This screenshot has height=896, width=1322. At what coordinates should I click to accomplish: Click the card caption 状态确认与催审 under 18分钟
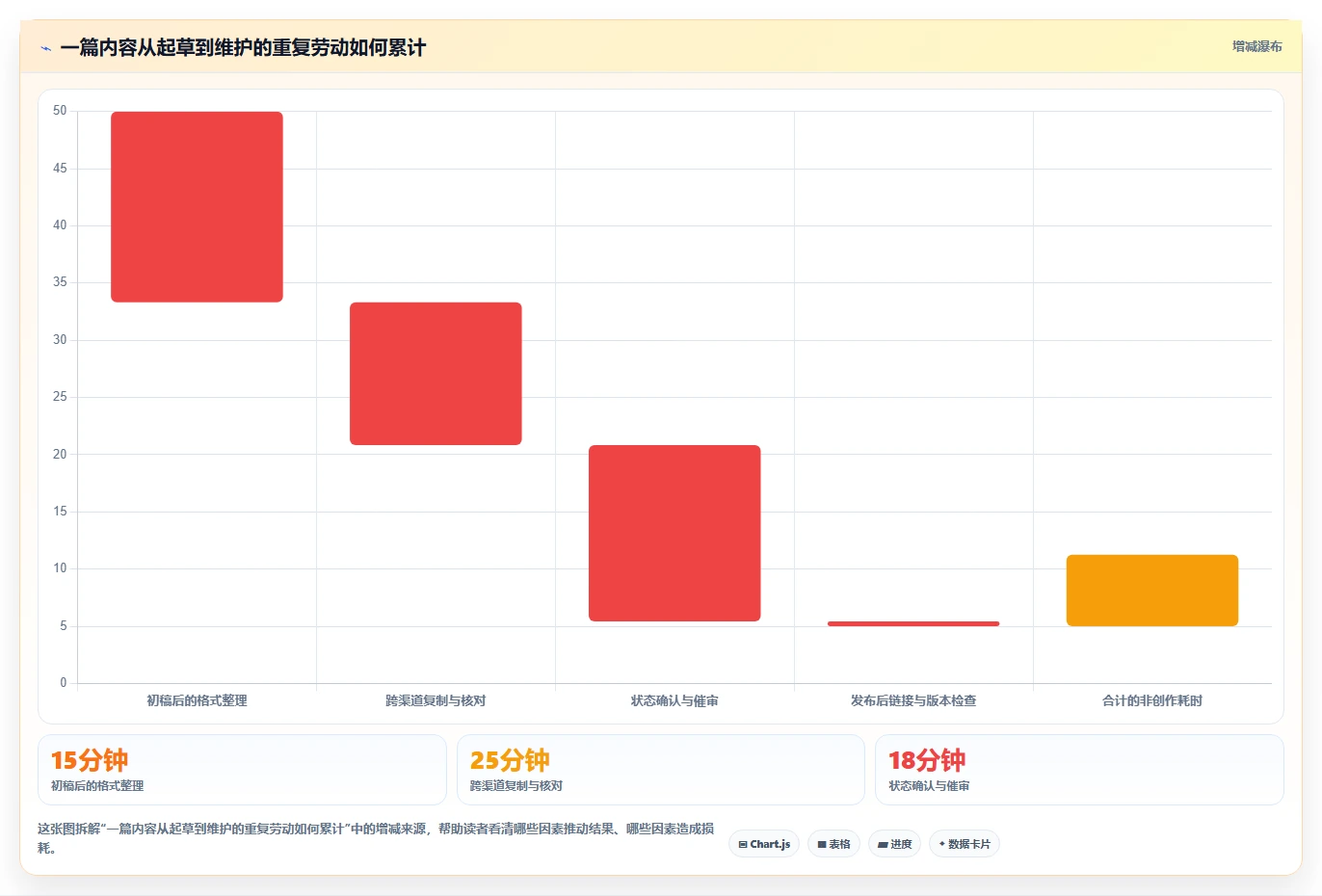(x=929, y=786)
